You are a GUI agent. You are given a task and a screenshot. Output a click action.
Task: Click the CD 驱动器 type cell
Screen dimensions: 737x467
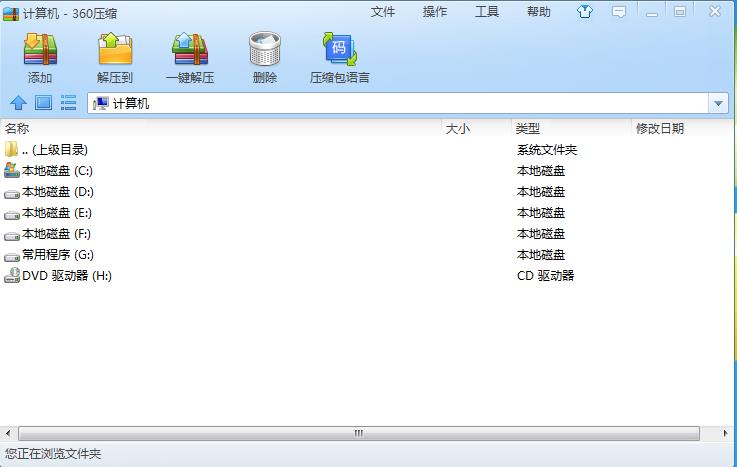545,276
